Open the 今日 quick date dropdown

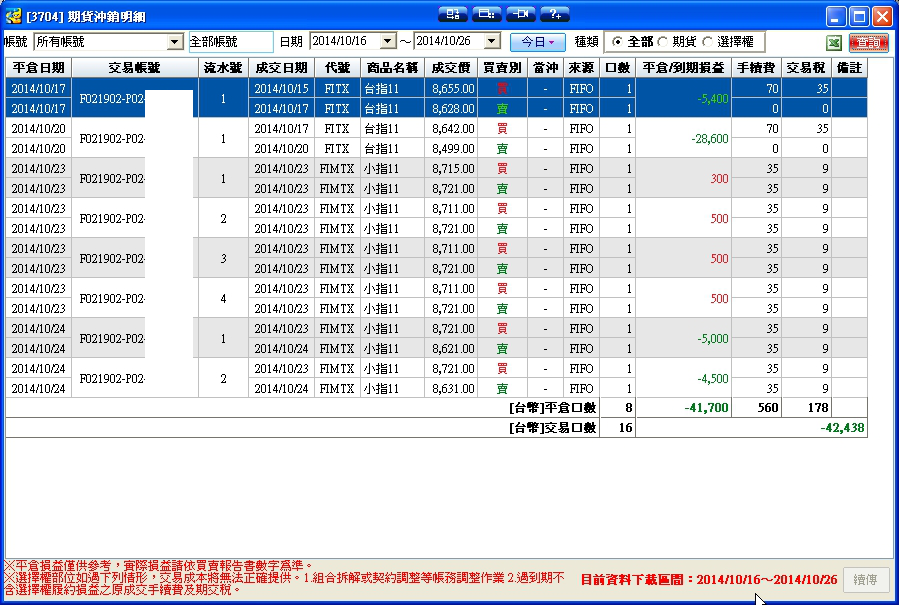tap(538, 42)
